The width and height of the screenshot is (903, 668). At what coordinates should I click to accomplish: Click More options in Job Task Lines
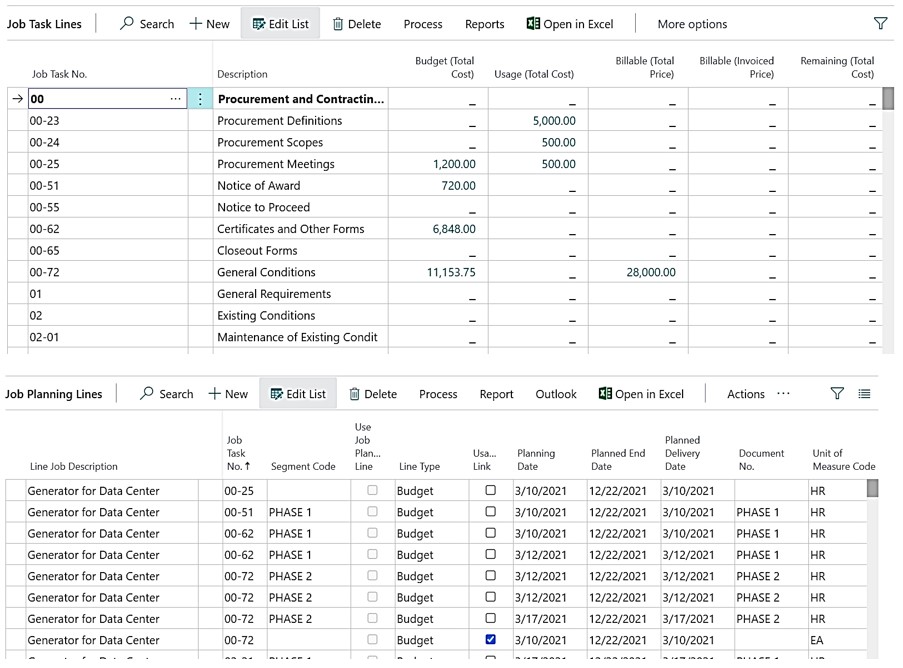click(x=692, y=24)
